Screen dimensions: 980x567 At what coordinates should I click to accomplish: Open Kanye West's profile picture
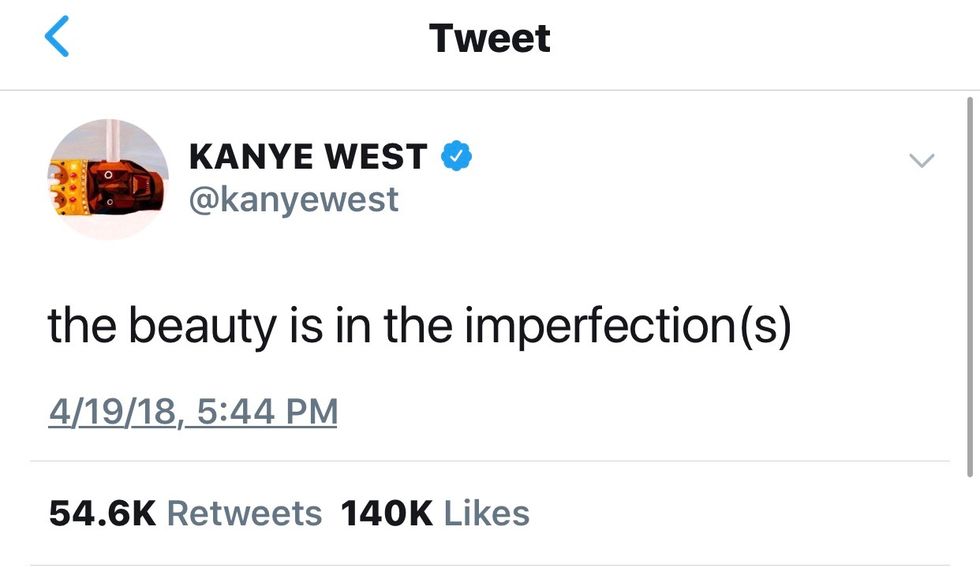point(108,179)
